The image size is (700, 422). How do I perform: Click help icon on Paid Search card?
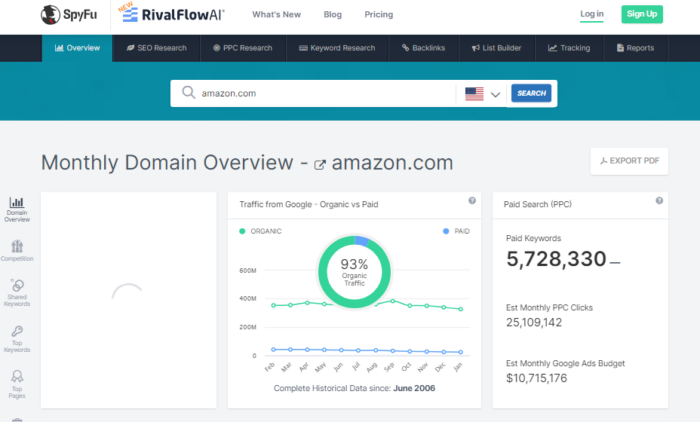pos(659,201)
